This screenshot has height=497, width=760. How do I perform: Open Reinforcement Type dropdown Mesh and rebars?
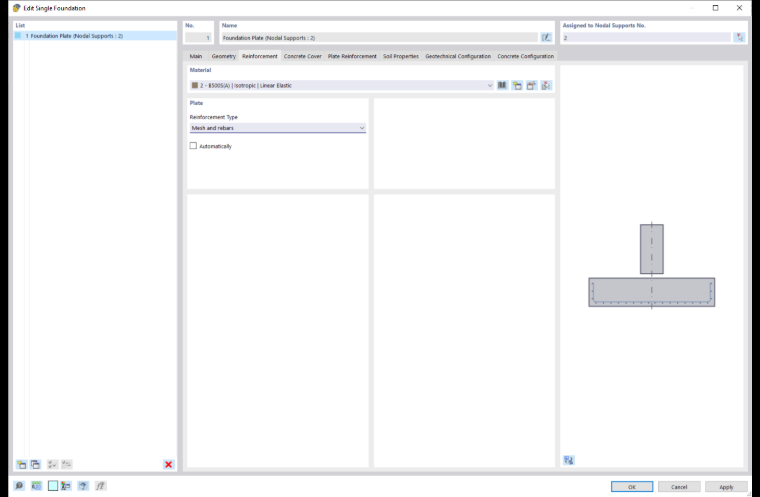(278, 128)
